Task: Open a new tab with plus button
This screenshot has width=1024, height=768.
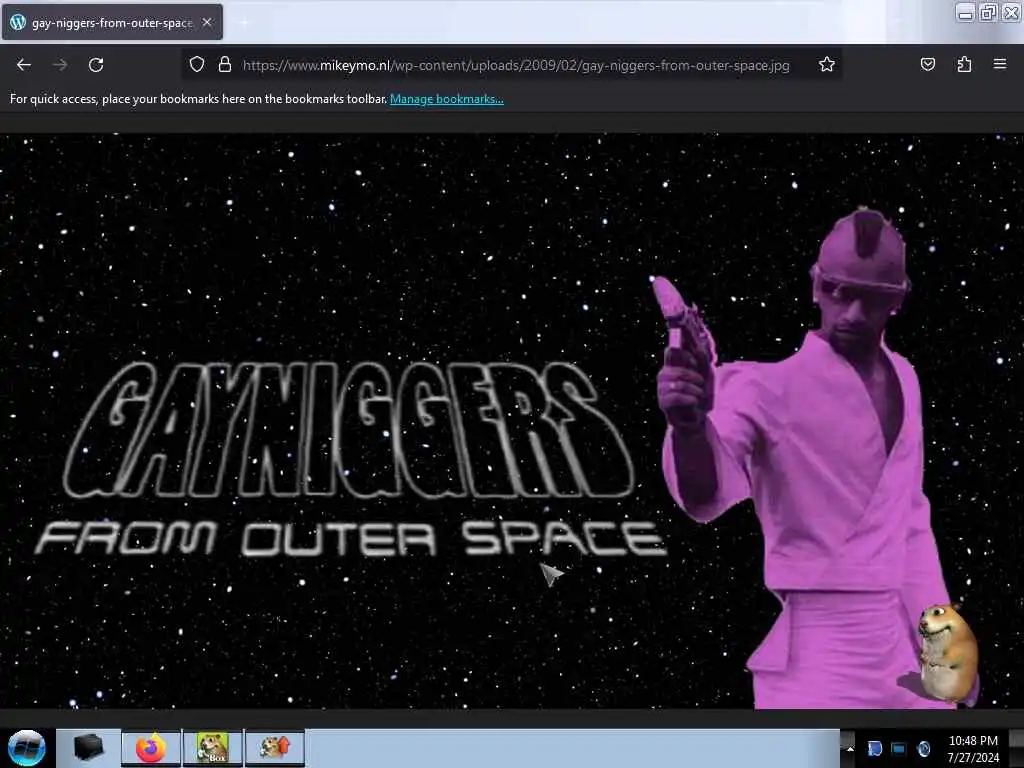Action: (x=245, y=23)
